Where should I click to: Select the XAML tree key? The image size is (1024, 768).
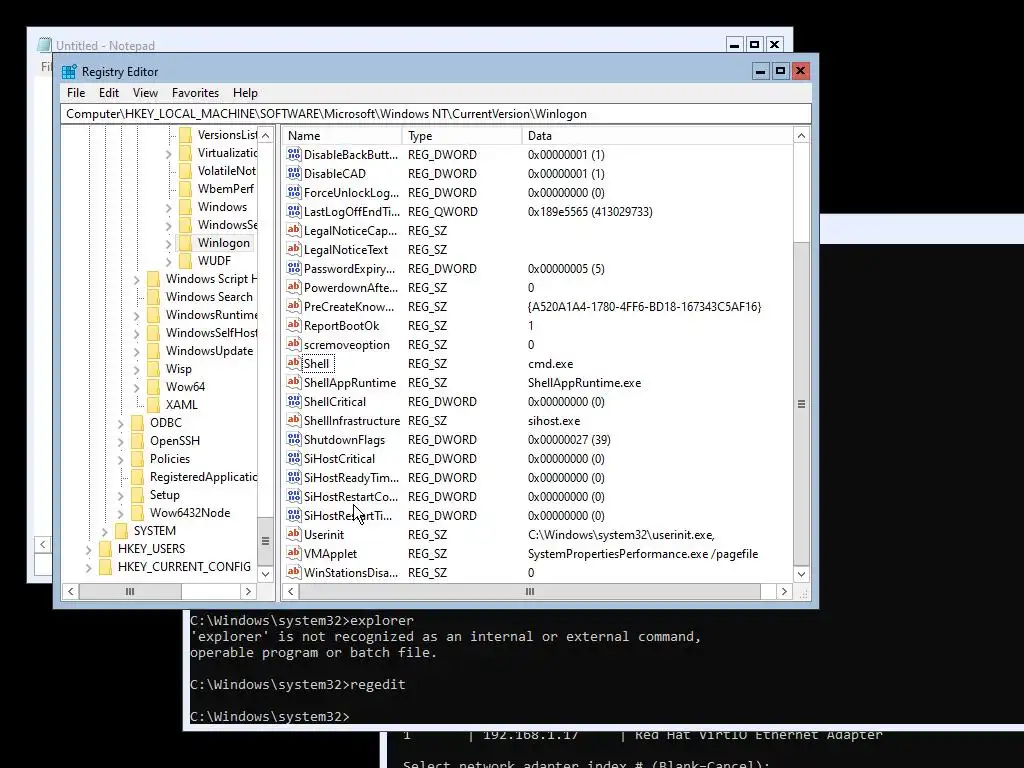tap(182, 405)
